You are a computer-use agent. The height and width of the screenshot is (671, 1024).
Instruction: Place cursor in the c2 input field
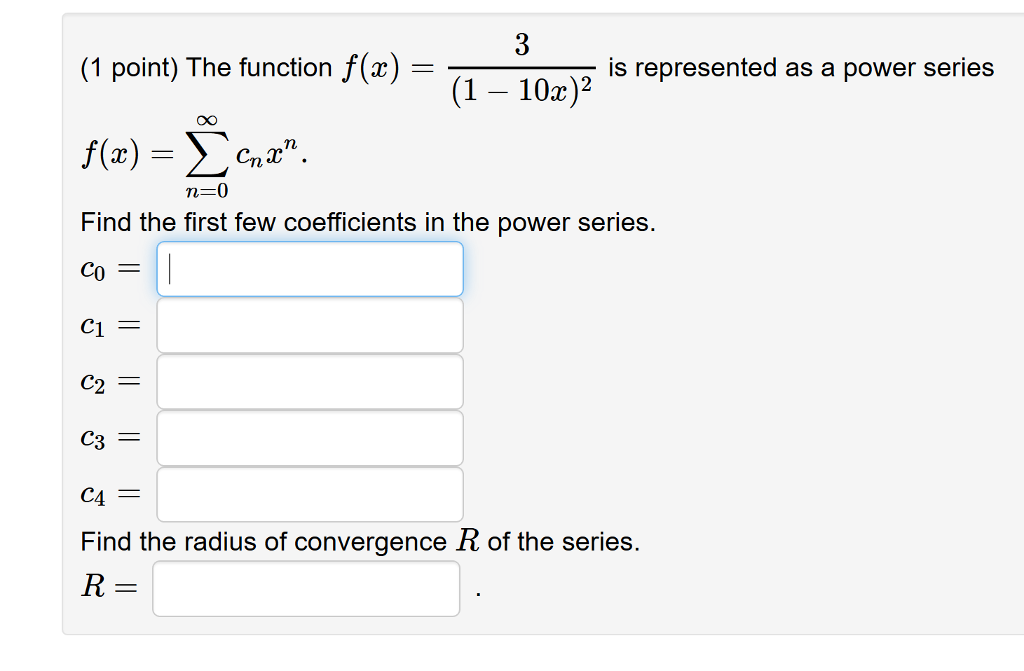click(310, 381)
